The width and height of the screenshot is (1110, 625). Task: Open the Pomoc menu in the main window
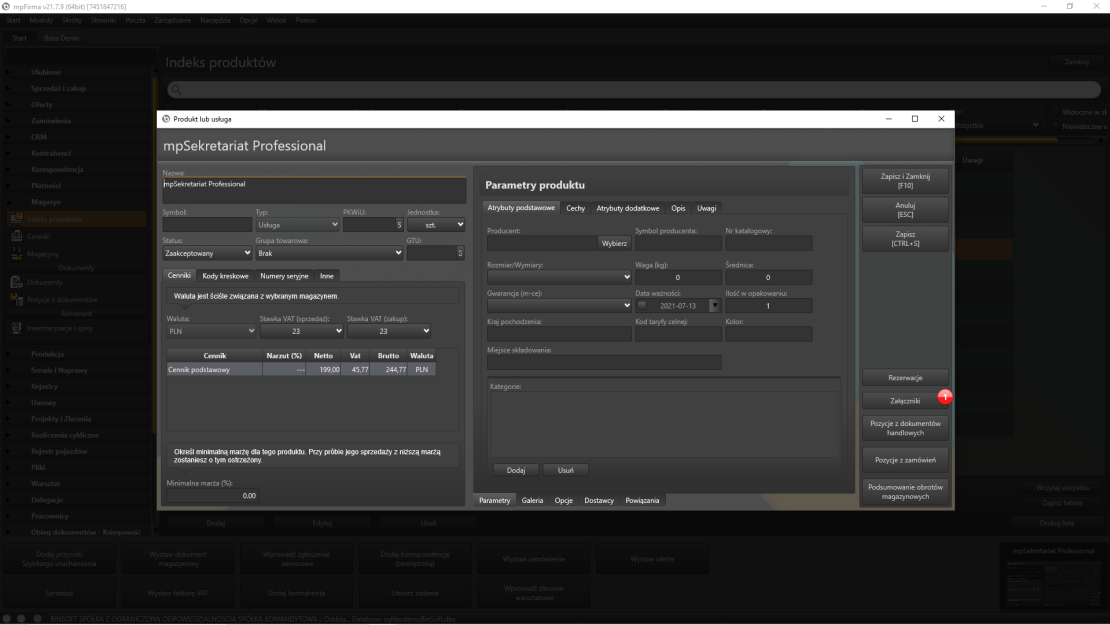[x=306, y=20]
